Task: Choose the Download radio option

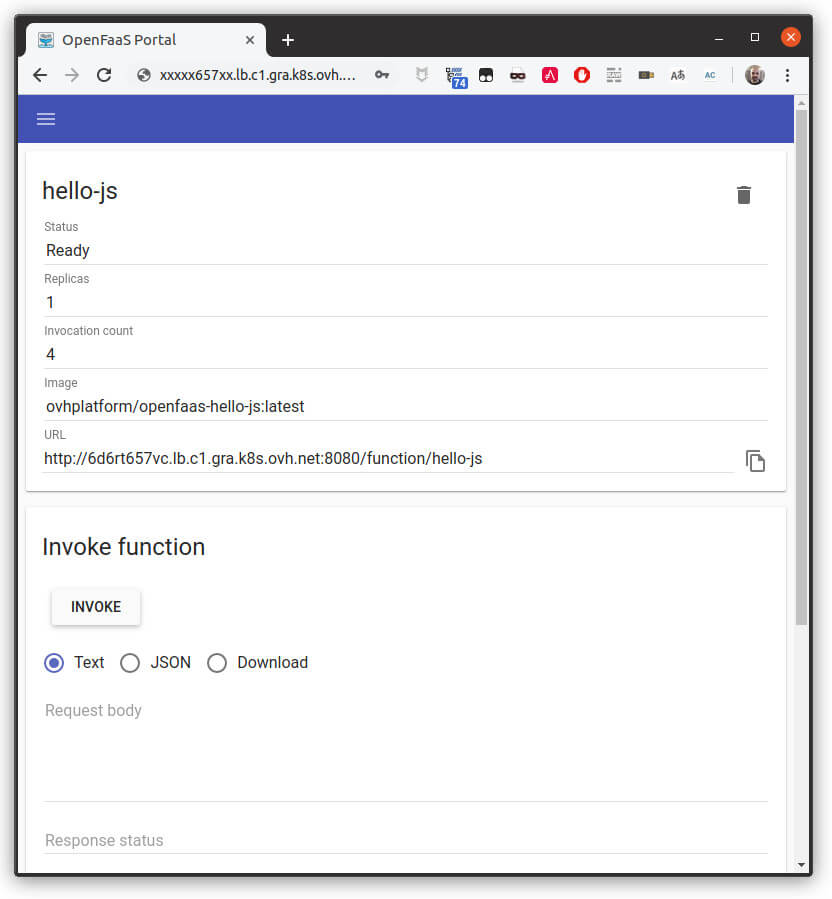Action: (x=217, y=663)
